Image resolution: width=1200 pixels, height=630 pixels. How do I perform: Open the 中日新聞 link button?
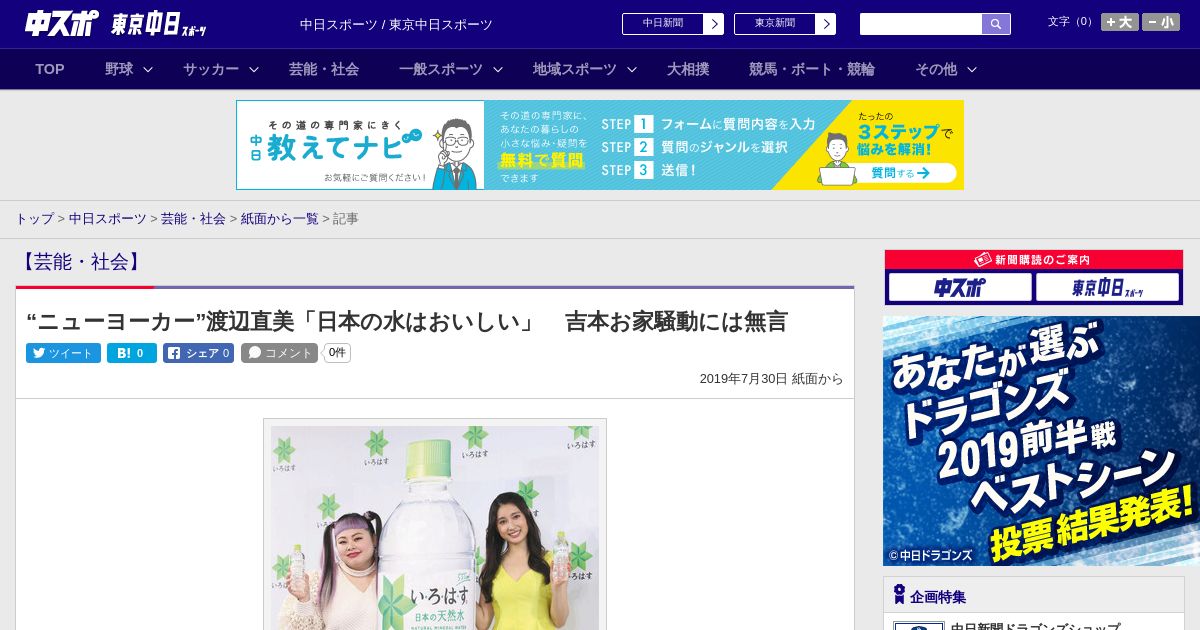click(x=673, y=24)
